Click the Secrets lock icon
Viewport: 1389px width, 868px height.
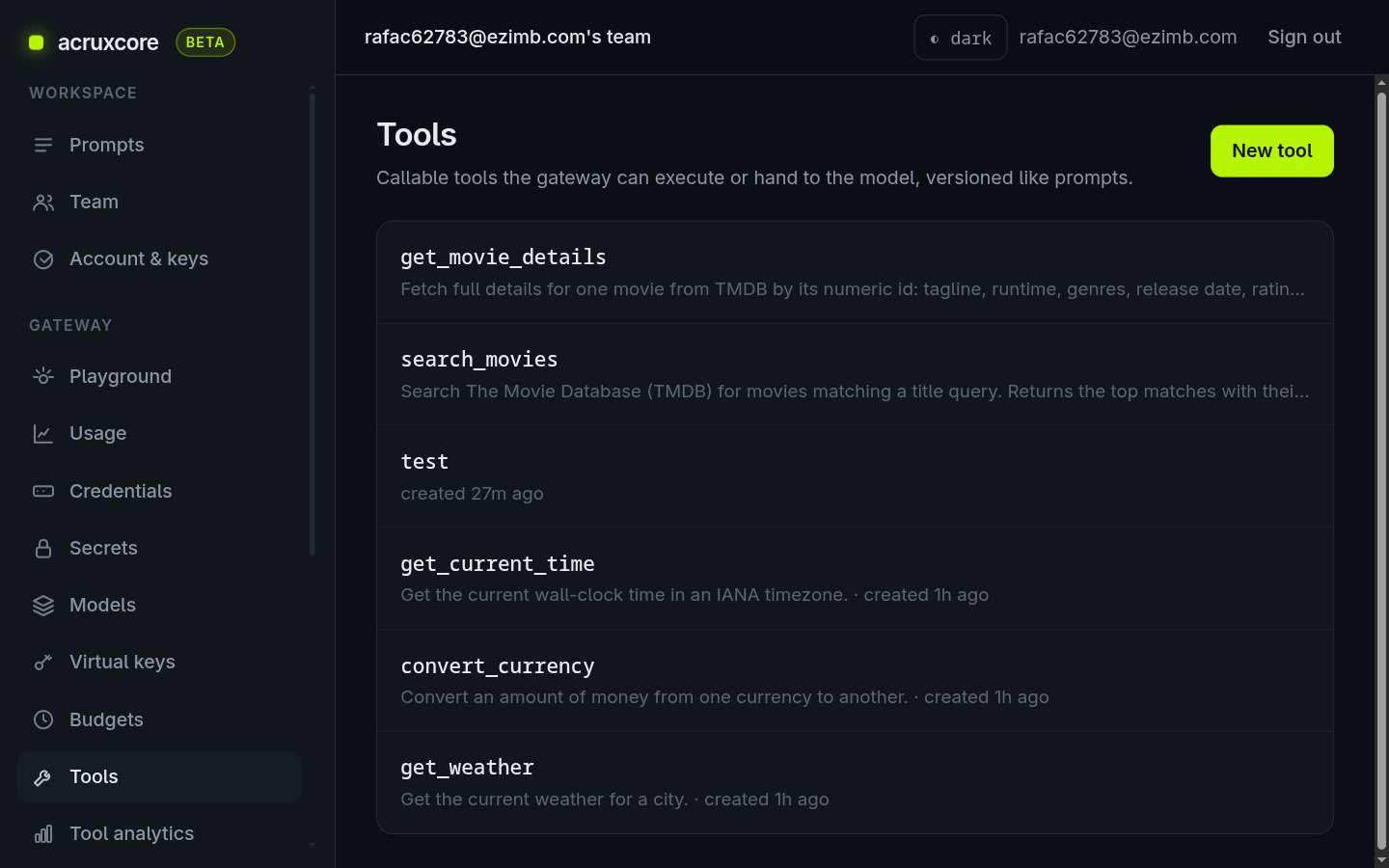pos(43,548)
